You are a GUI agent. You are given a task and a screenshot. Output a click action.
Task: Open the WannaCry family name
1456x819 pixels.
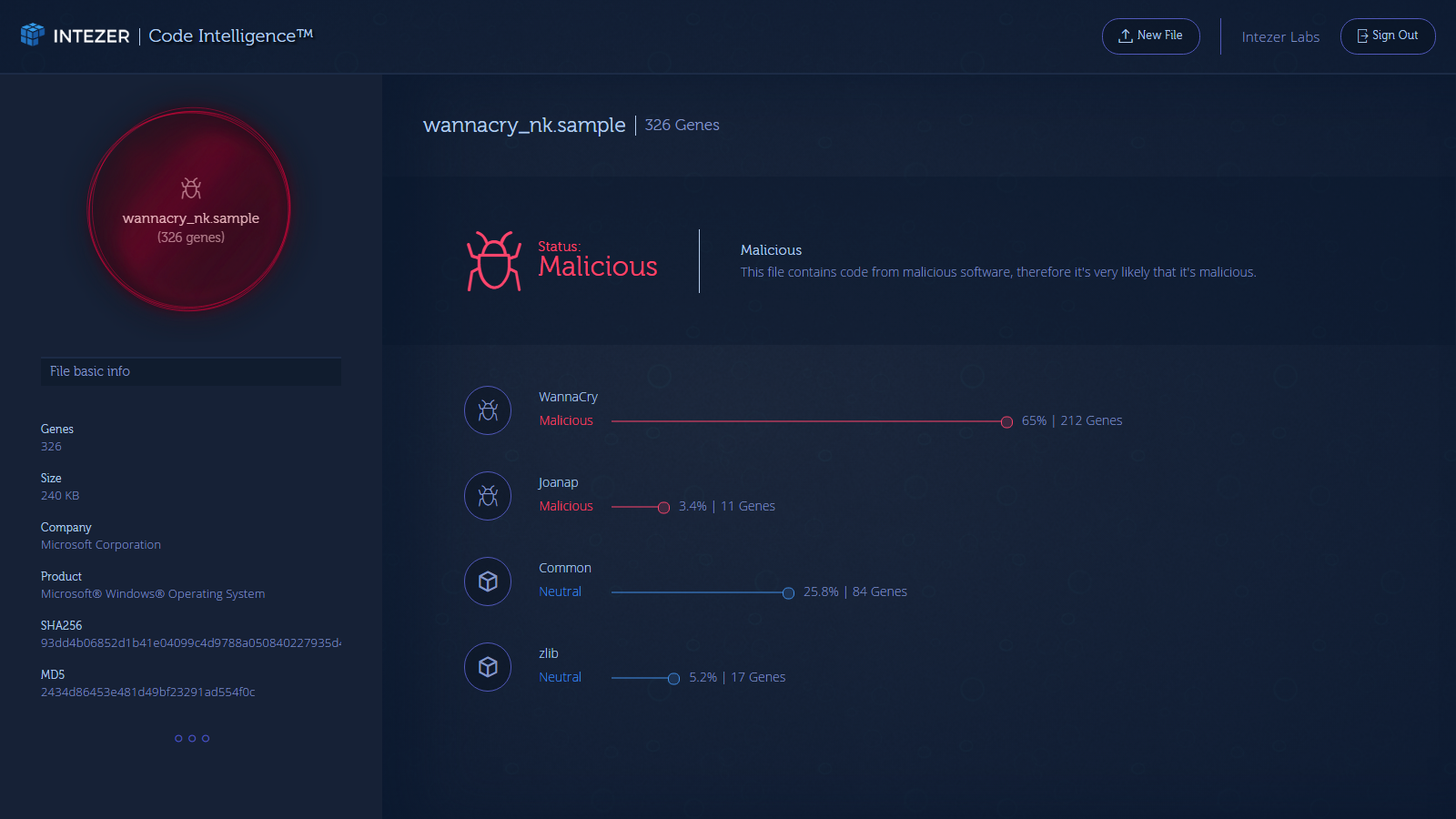click(568, 397)
